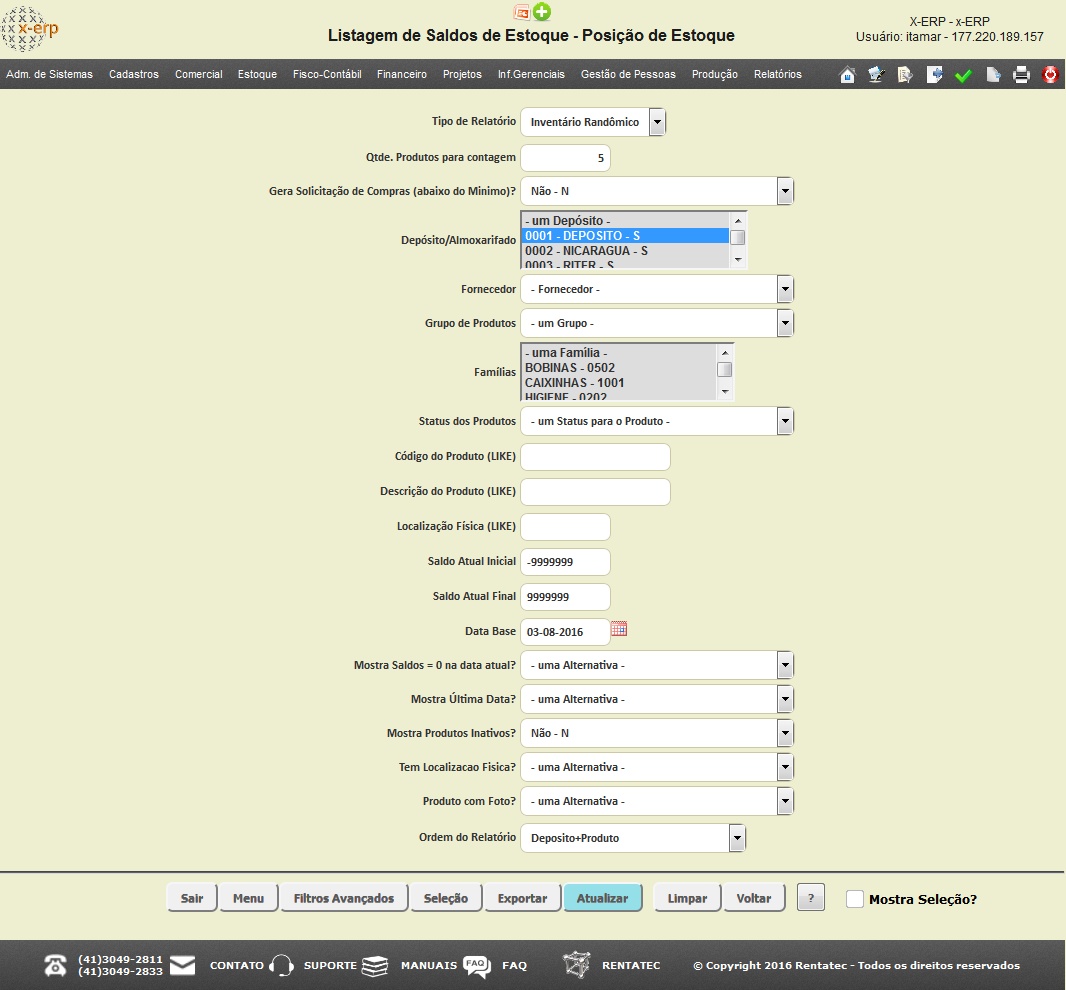Image resolution: width=1066 pixels, height=990 pixels.
Task: Select BOBINAS - 0502 in Famílias list
Action: pyautogui.click(x=619, y=368)
